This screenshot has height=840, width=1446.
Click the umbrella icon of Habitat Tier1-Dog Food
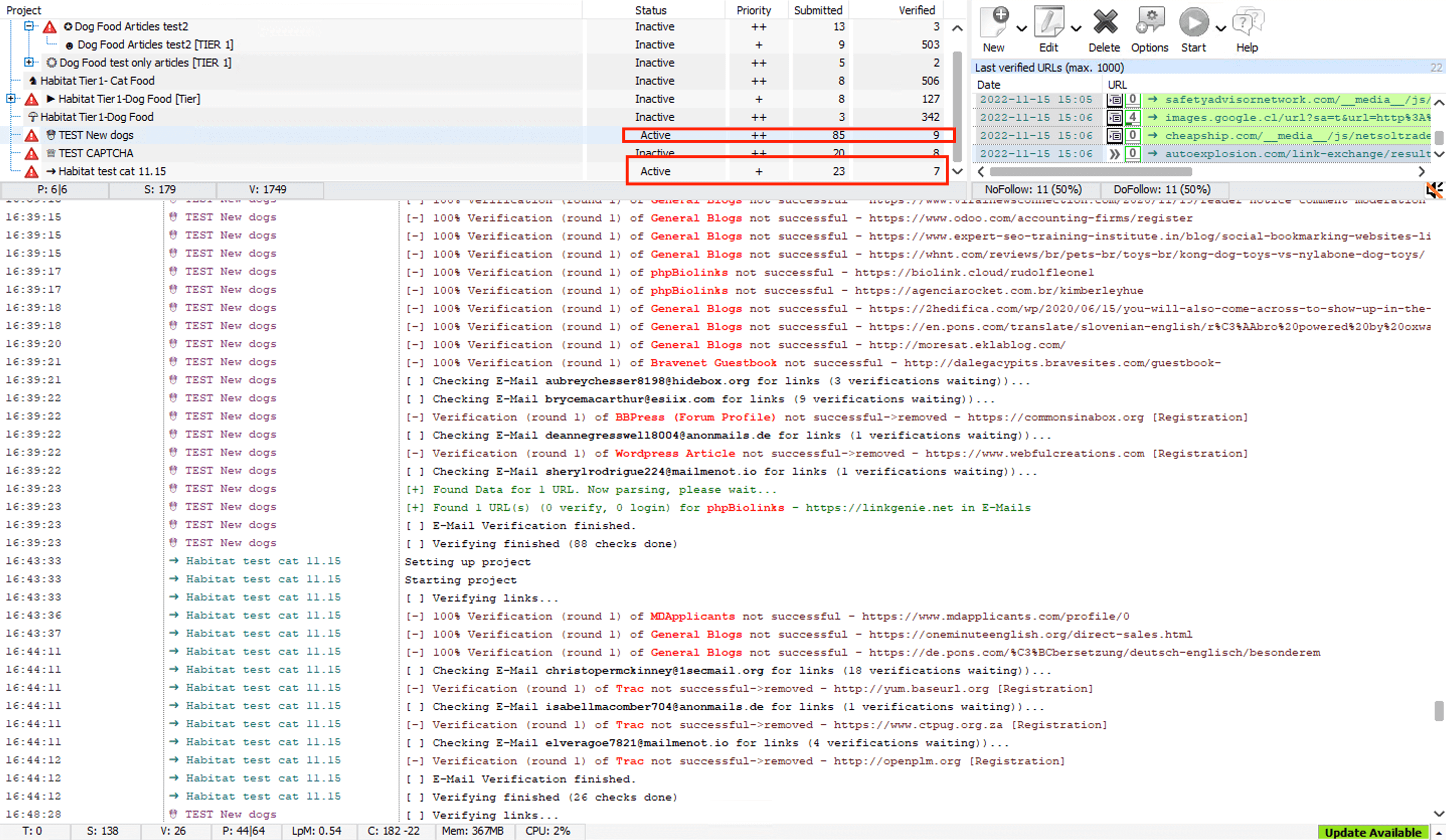(33, 117)
